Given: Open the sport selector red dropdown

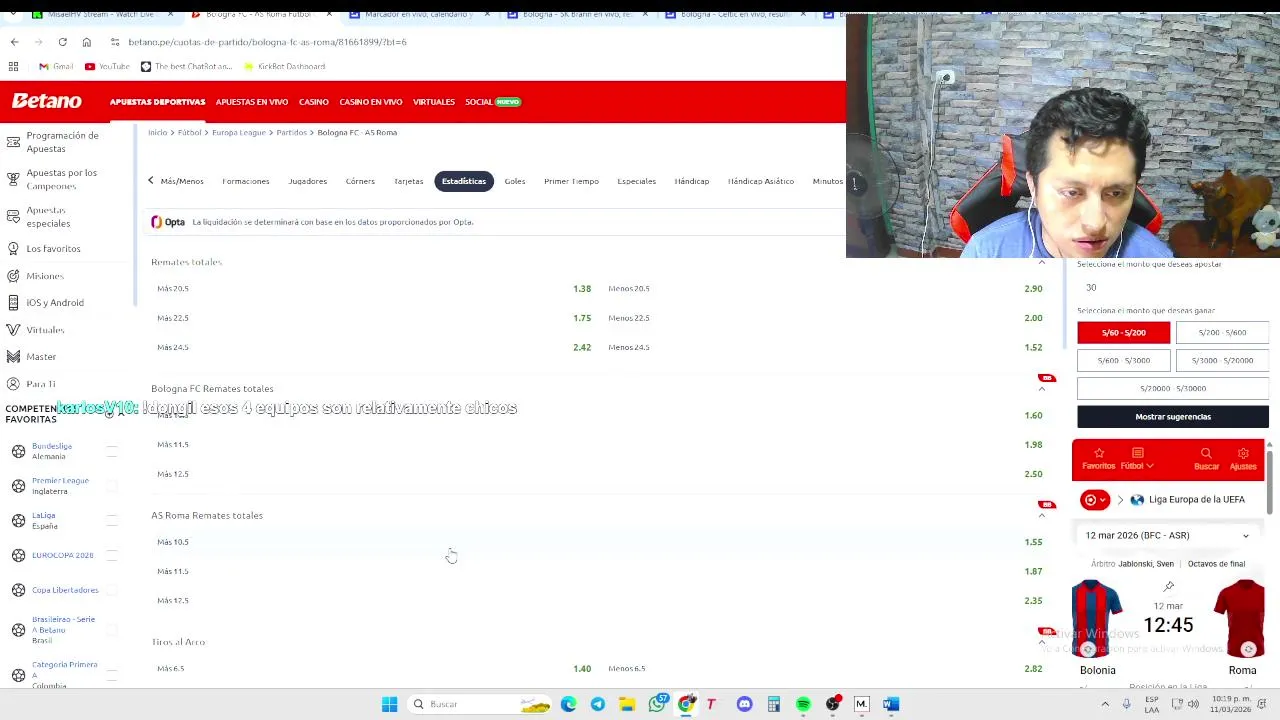Looking at the screenshot, I should pos(1095,500).
